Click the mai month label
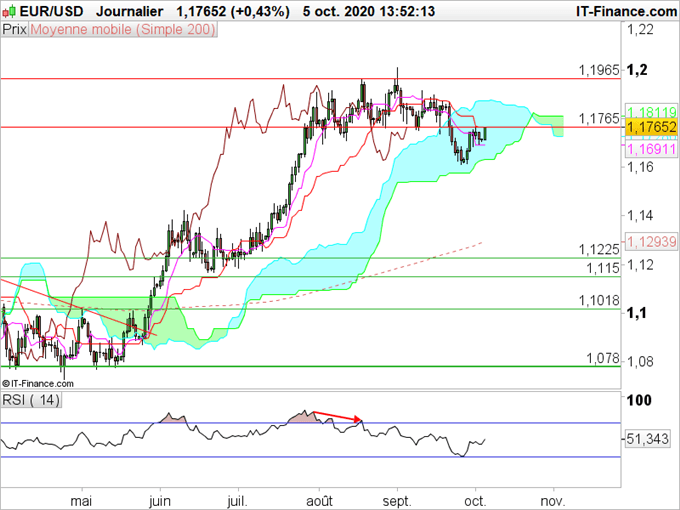This screenshot has width=680, height=510. click(82, 501)
